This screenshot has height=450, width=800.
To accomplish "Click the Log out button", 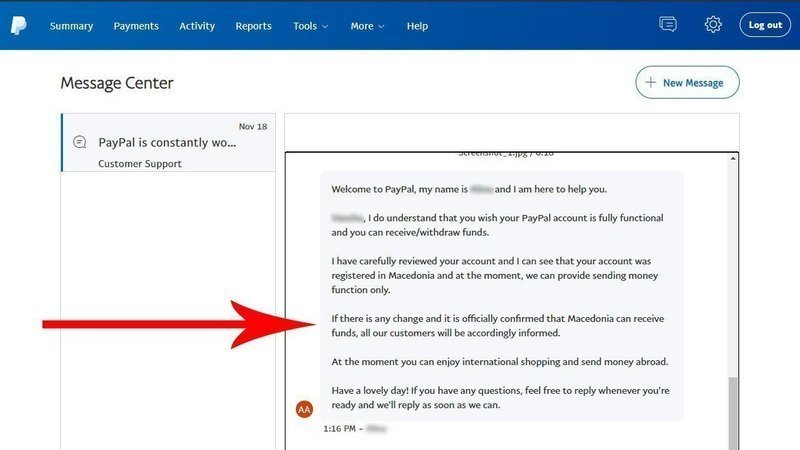I will click(x=765, y=24).
